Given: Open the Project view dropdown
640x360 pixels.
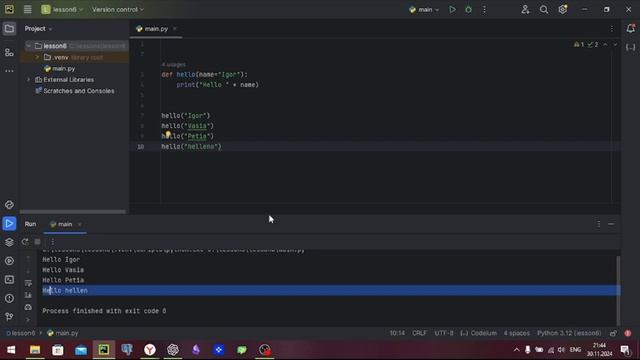Looking at the screenshot, I should (x=38, y=29).
